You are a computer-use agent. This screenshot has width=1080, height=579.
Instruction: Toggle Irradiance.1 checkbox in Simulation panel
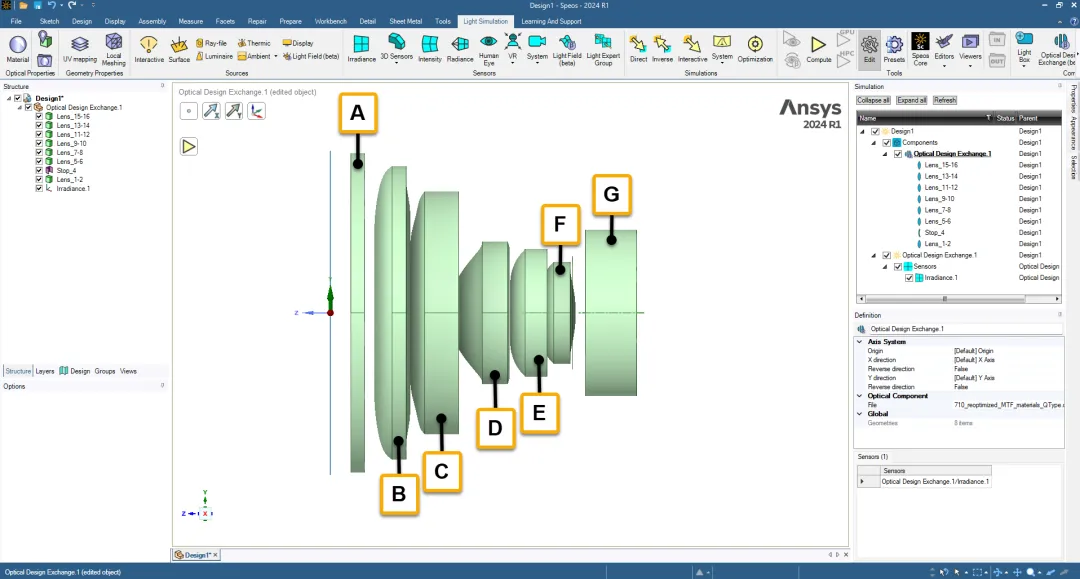pyautogui.click(x=909, y=277)
